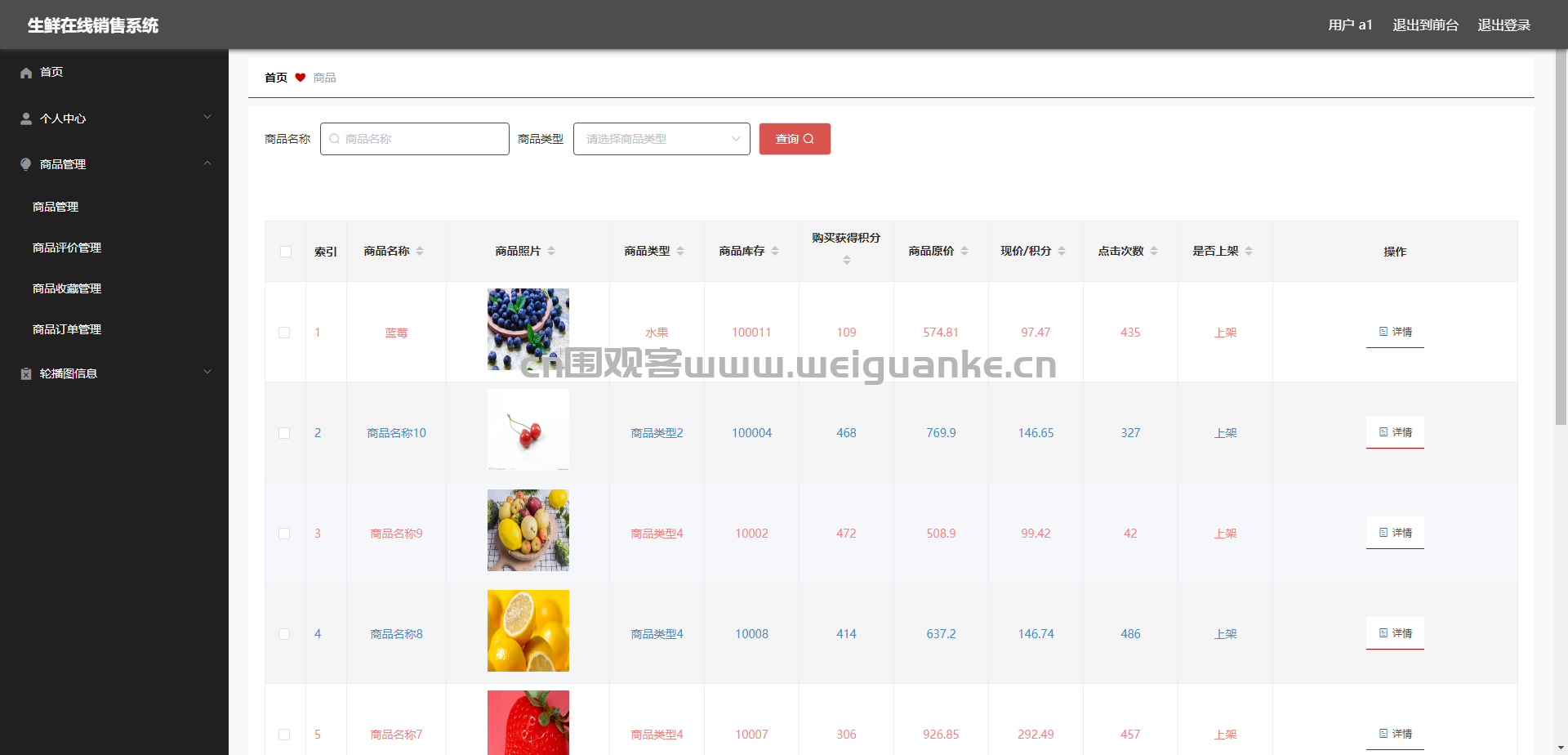Click the click-count value 486
This screenshot has height=755, width=1568.
point(1130,634)
